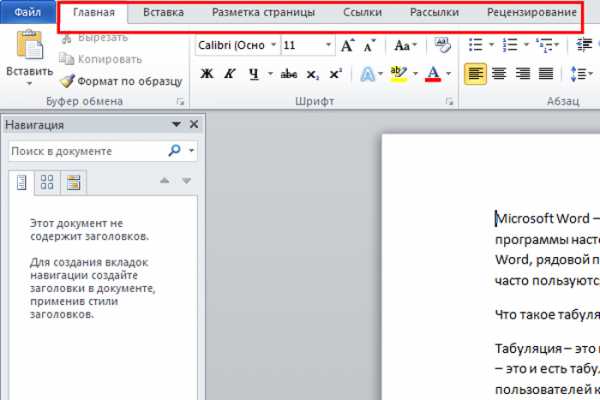Click the multilevel list icon
This screenshot has width=600, height=400.
[x=544, y=45]
